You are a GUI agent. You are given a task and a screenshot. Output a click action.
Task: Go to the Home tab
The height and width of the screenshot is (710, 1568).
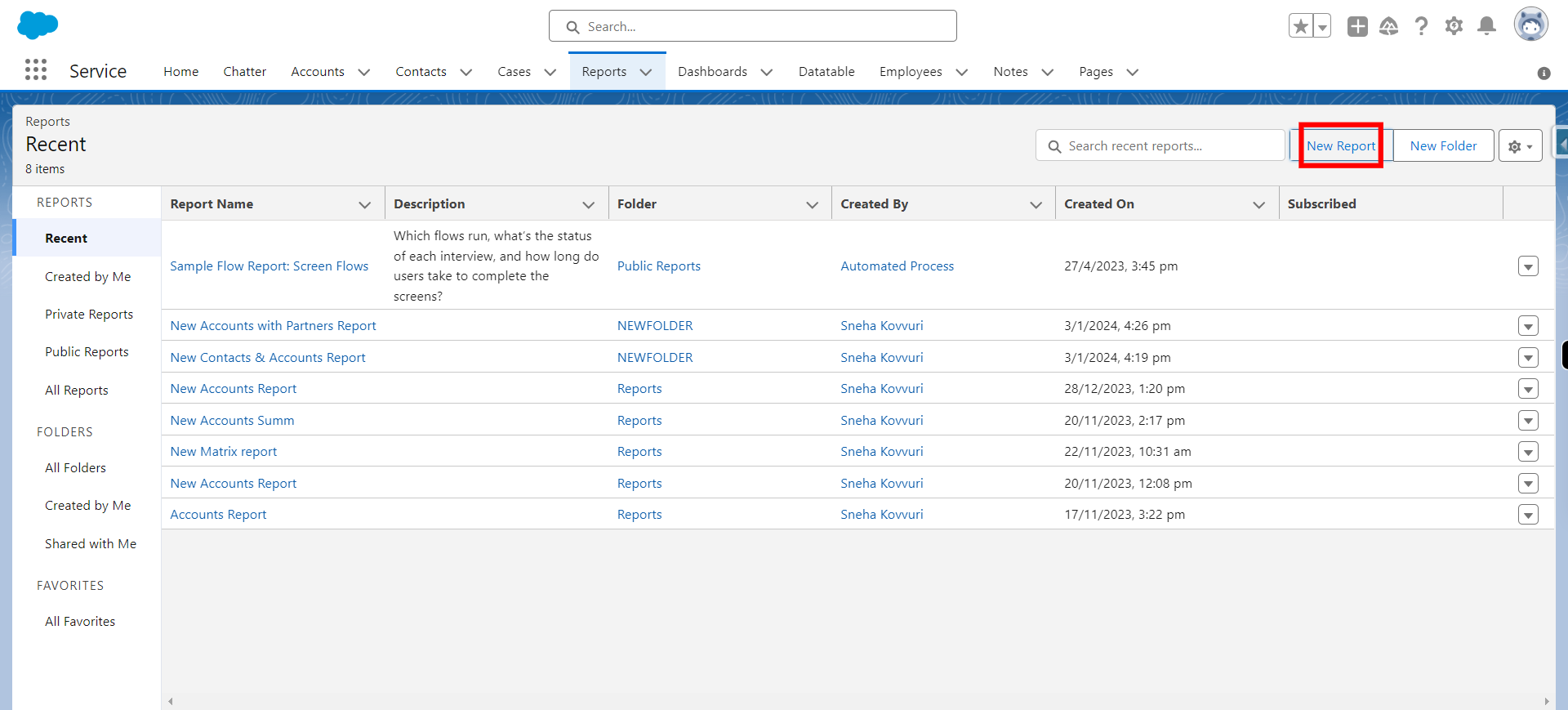[x=181, y=72]
